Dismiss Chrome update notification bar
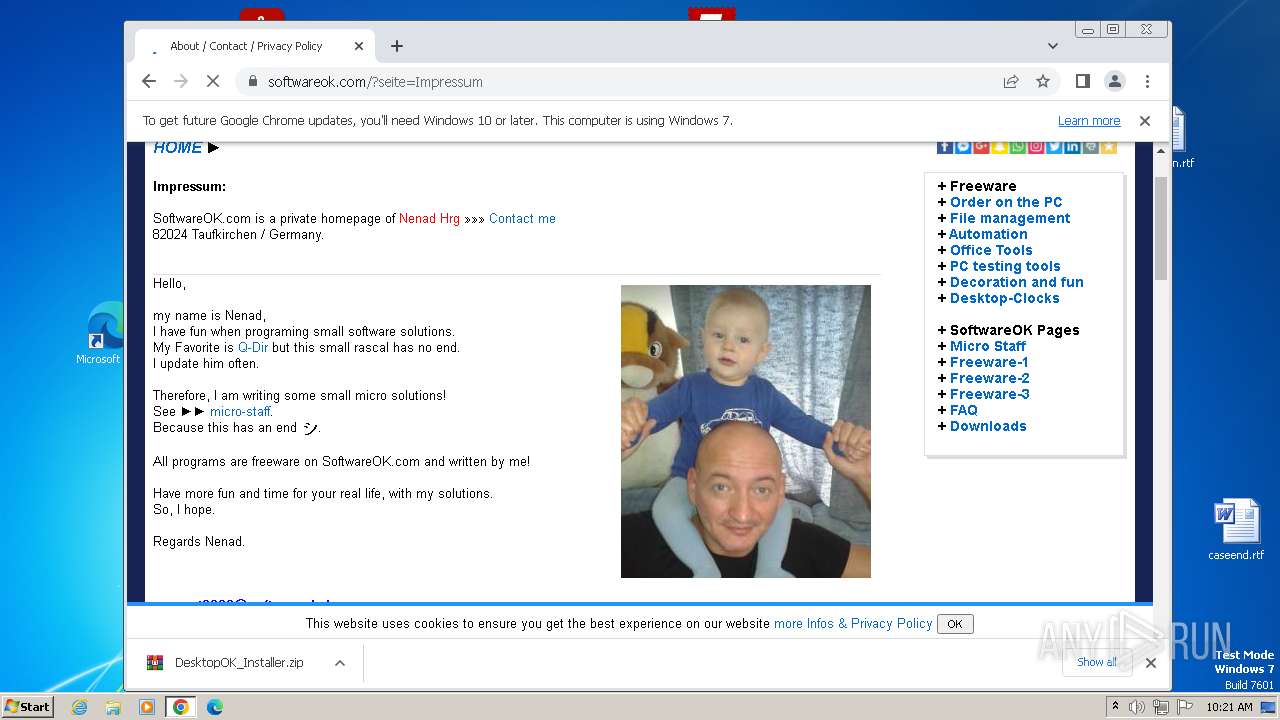Screen dimensions: 1280x720 tap(1145, 121)
